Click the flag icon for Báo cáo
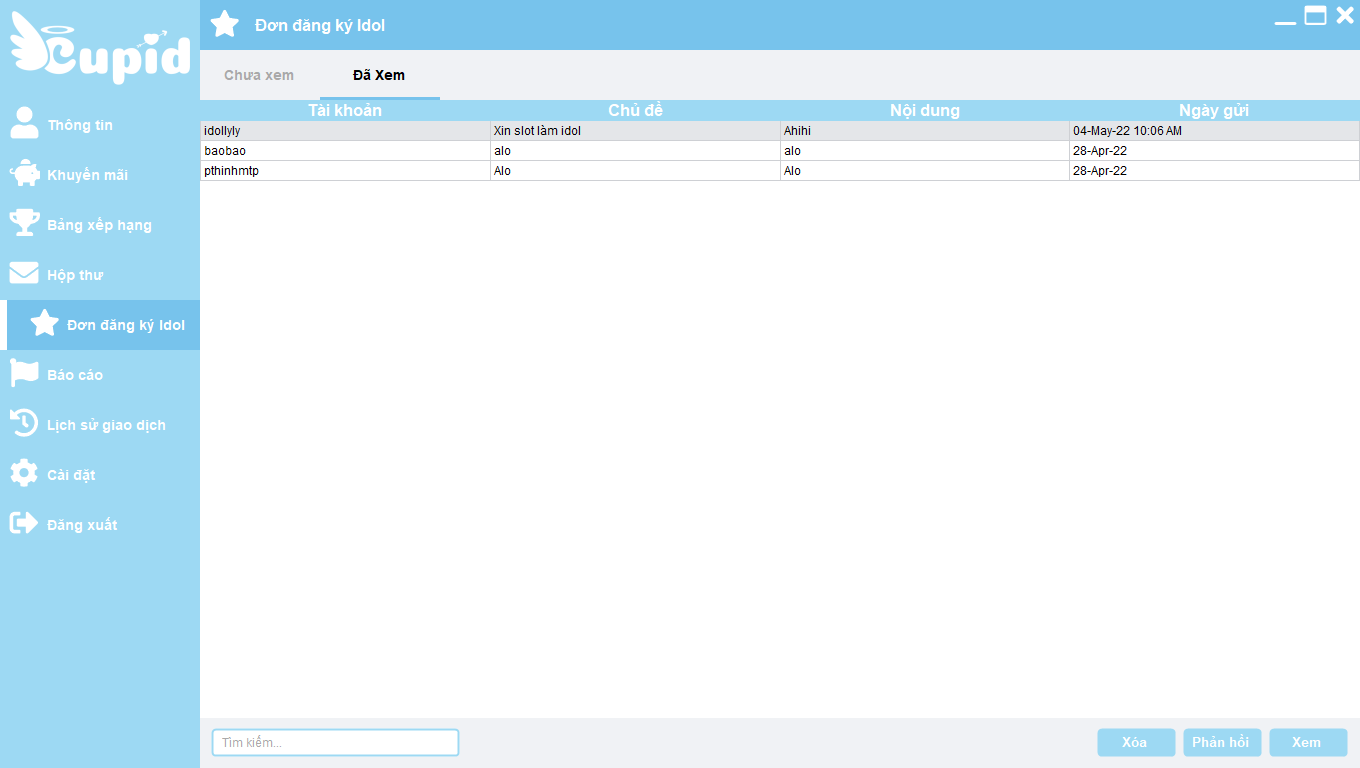Viewport: 1360px width, 768px height. (24, 373)
